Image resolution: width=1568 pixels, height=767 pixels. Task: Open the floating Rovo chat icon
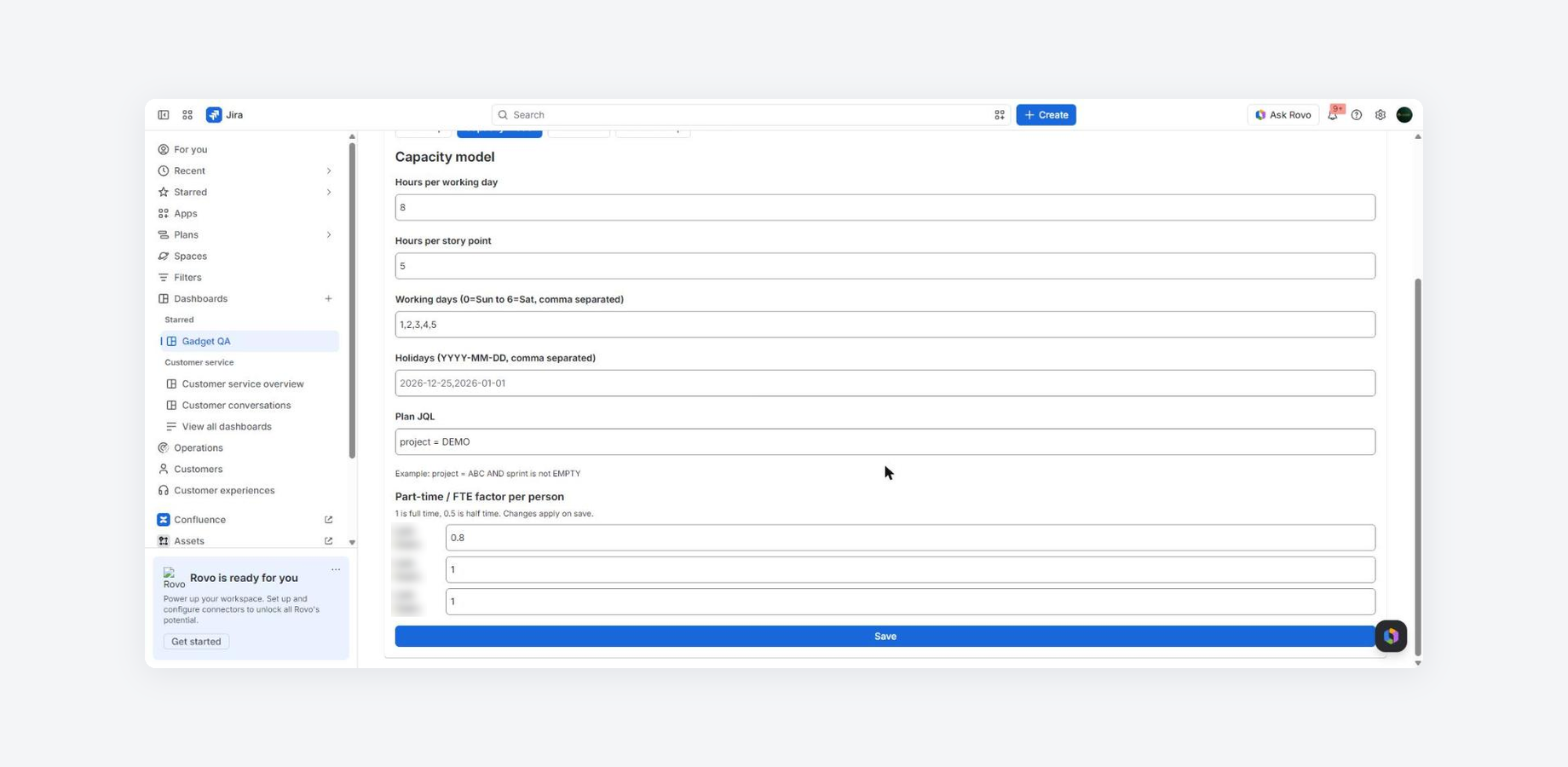coord(1391,636)
